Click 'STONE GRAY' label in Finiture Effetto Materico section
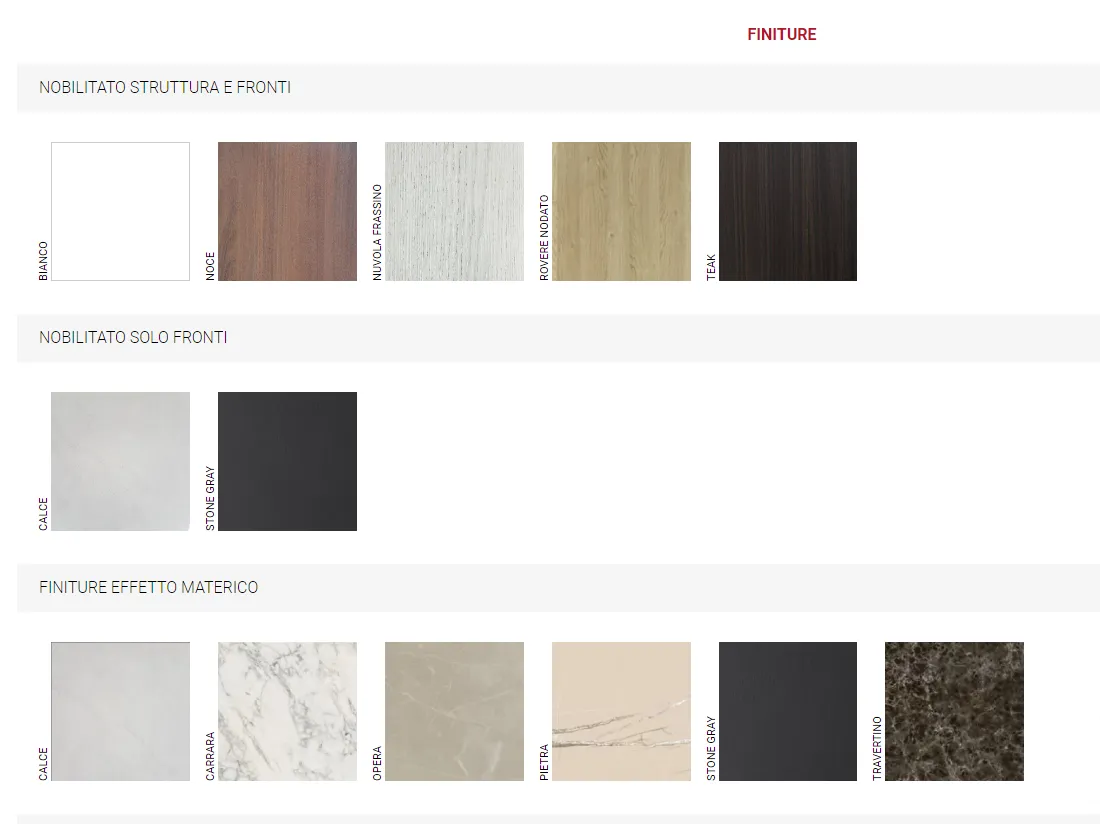The width and height of the screenshot is (1100, 824). pyautogui.click(x=711, y=748)
